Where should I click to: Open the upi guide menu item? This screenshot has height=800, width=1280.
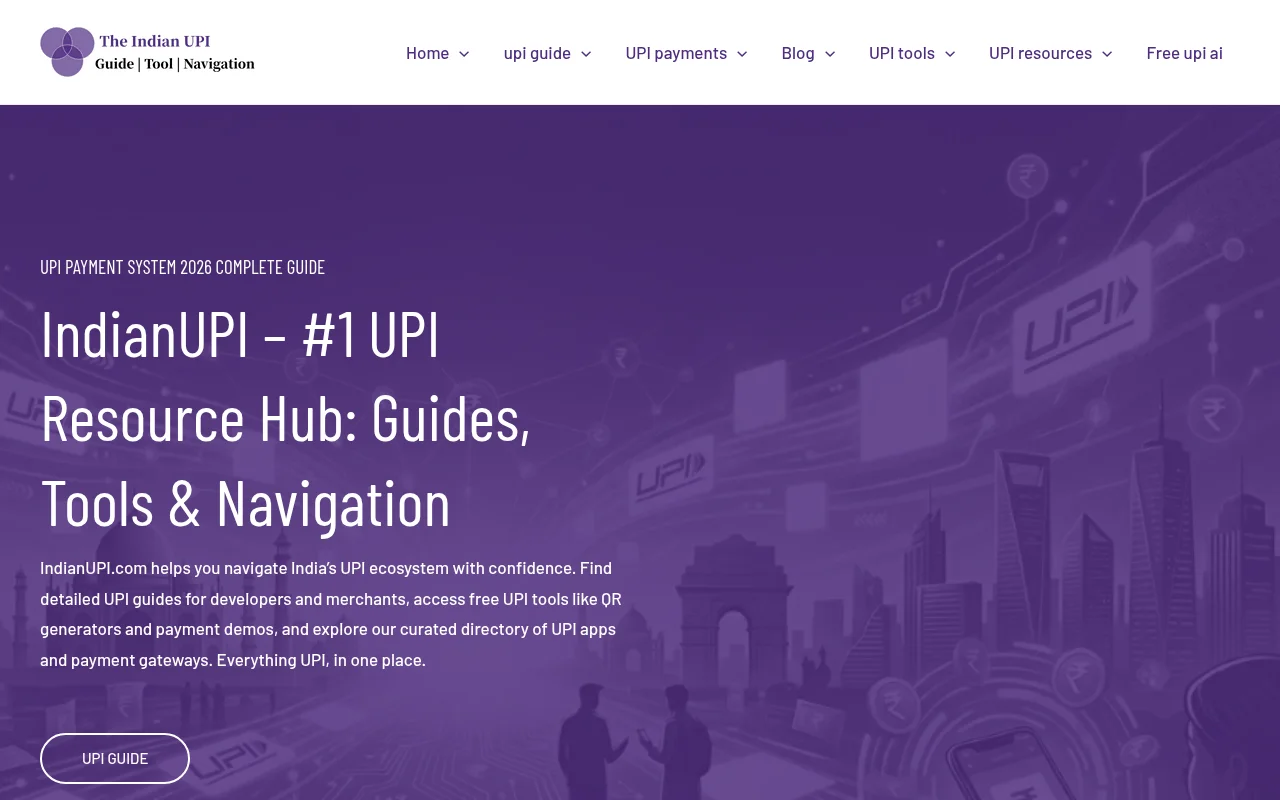[537, 52]
